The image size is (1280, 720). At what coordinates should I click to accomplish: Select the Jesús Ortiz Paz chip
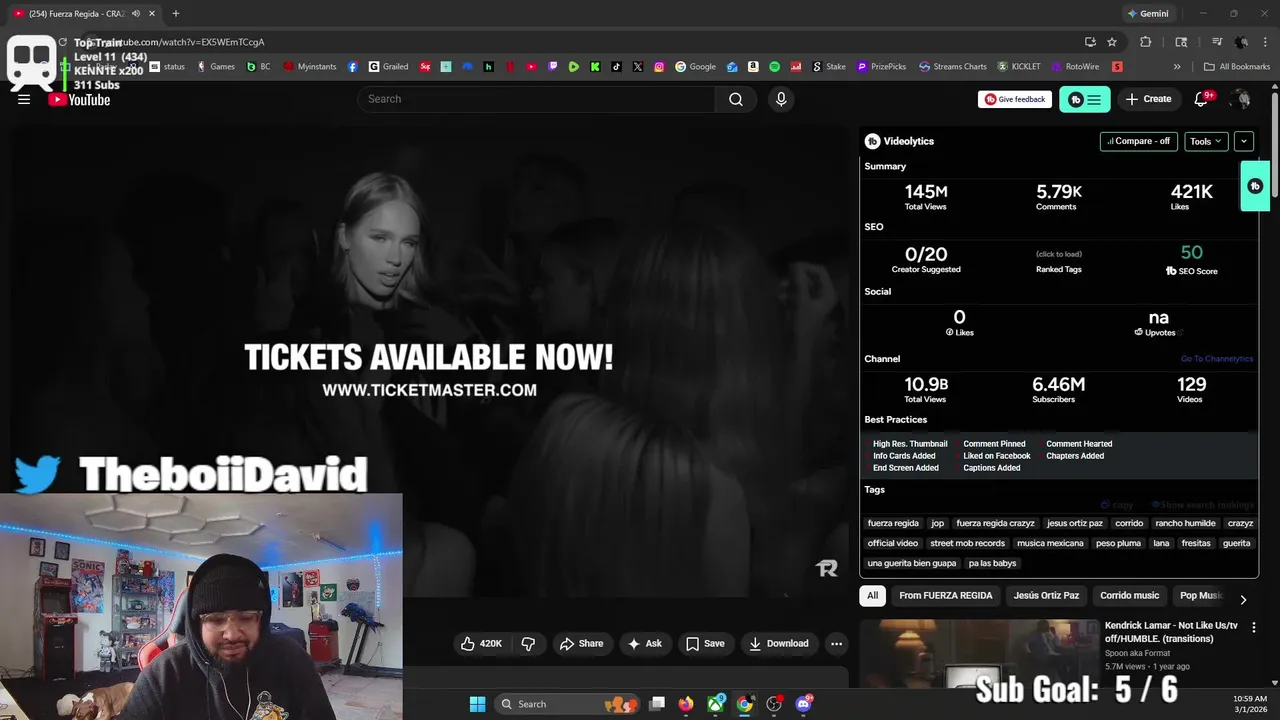[x=1046, y=596]
